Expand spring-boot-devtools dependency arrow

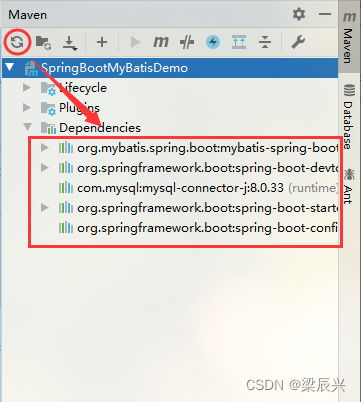click(x=45, y=167)
